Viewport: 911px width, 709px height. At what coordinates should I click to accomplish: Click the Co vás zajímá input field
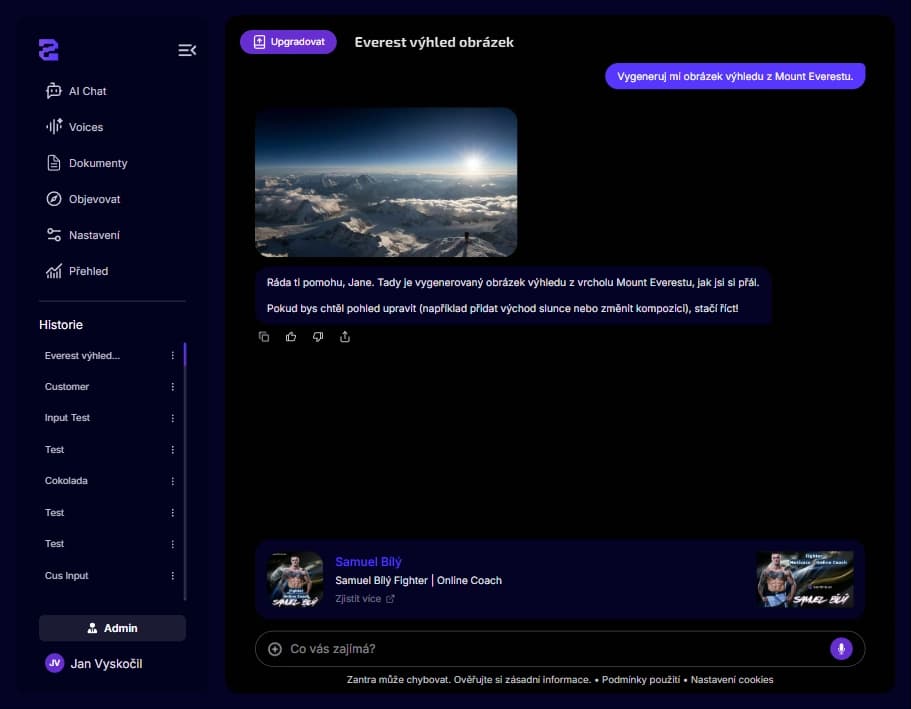(x=450, y=649)
